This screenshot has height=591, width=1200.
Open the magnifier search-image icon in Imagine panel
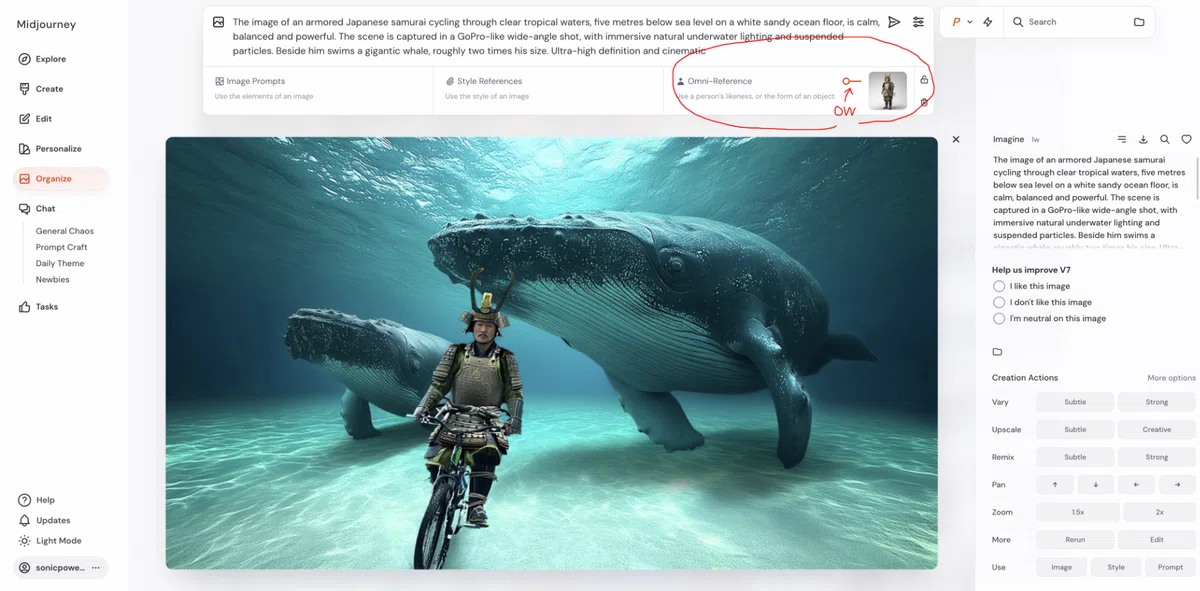[1165, 140]
